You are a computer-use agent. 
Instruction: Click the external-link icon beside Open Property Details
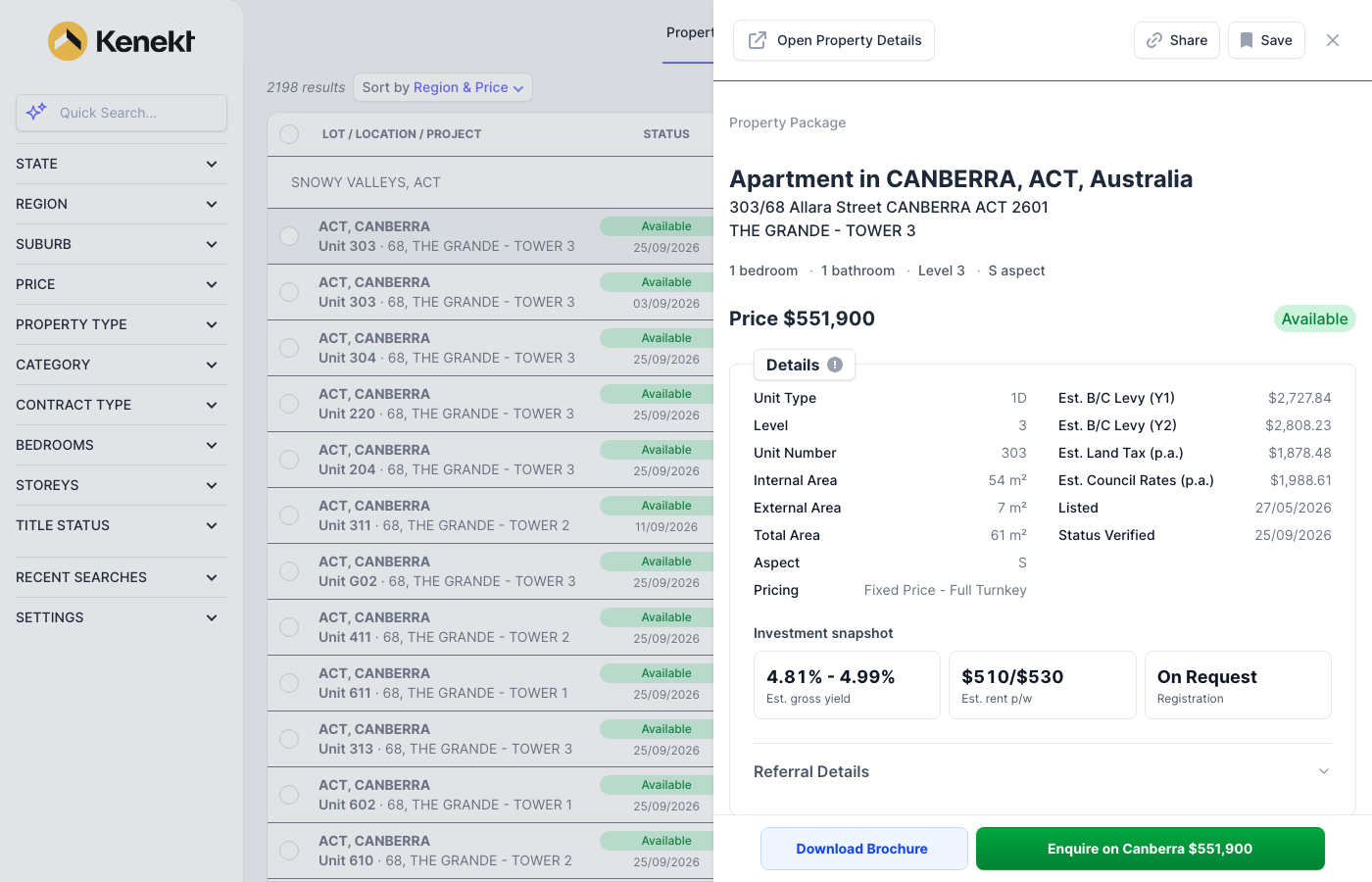coord(758,40)
